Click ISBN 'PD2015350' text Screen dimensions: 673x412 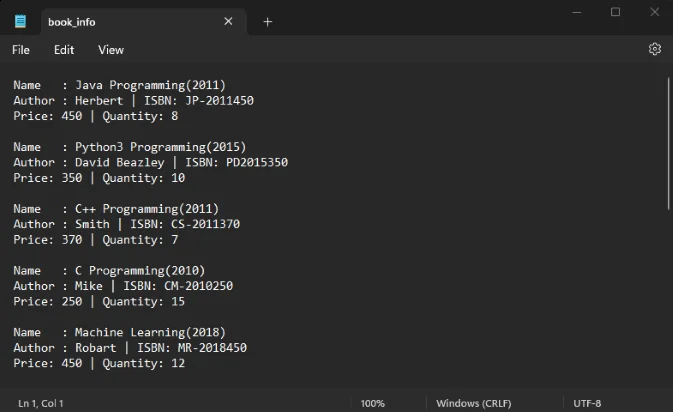coord(257,162)
